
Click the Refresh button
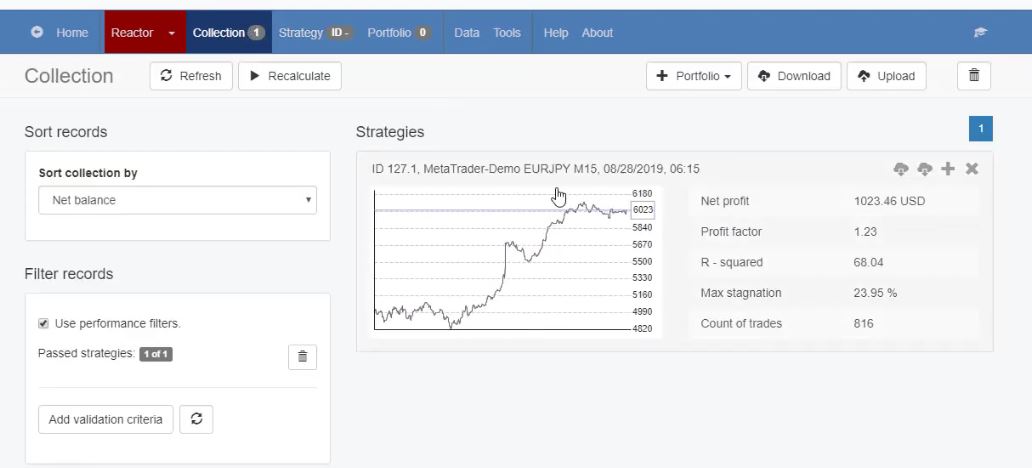coord(191,76)
